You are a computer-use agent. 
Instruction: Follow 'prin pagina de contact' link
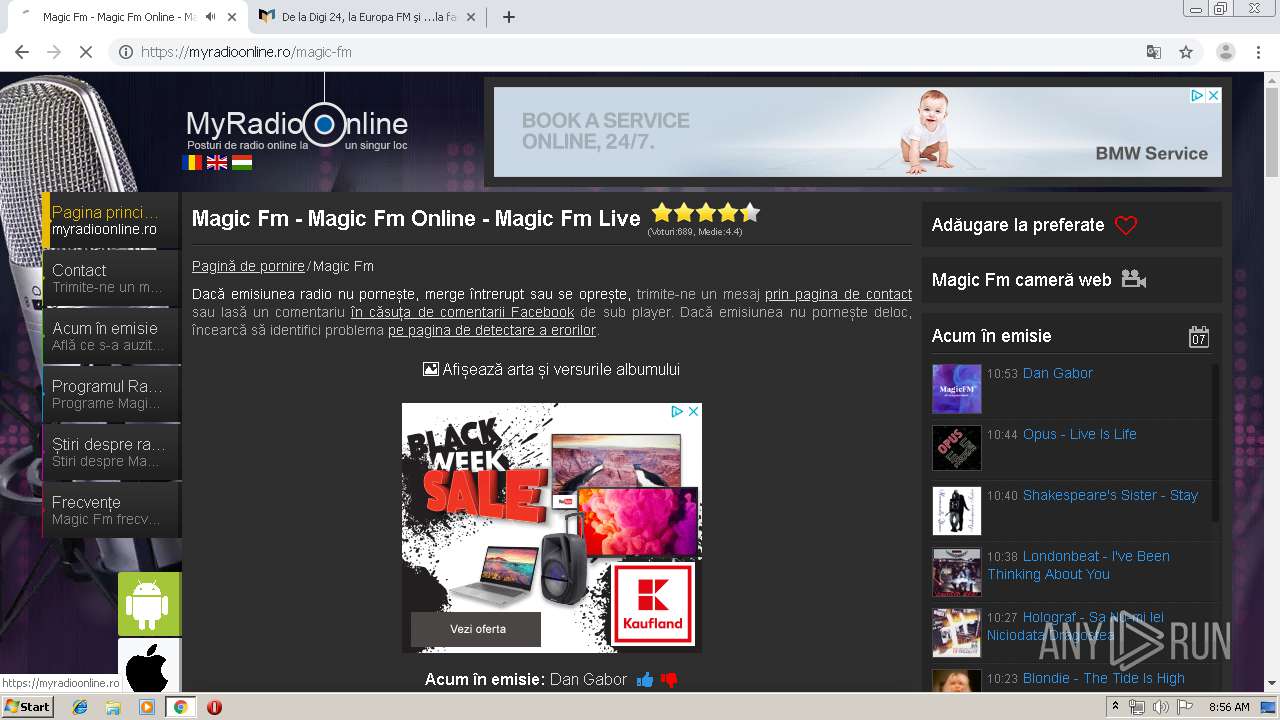pyautogui.click(x=838, y=294)
